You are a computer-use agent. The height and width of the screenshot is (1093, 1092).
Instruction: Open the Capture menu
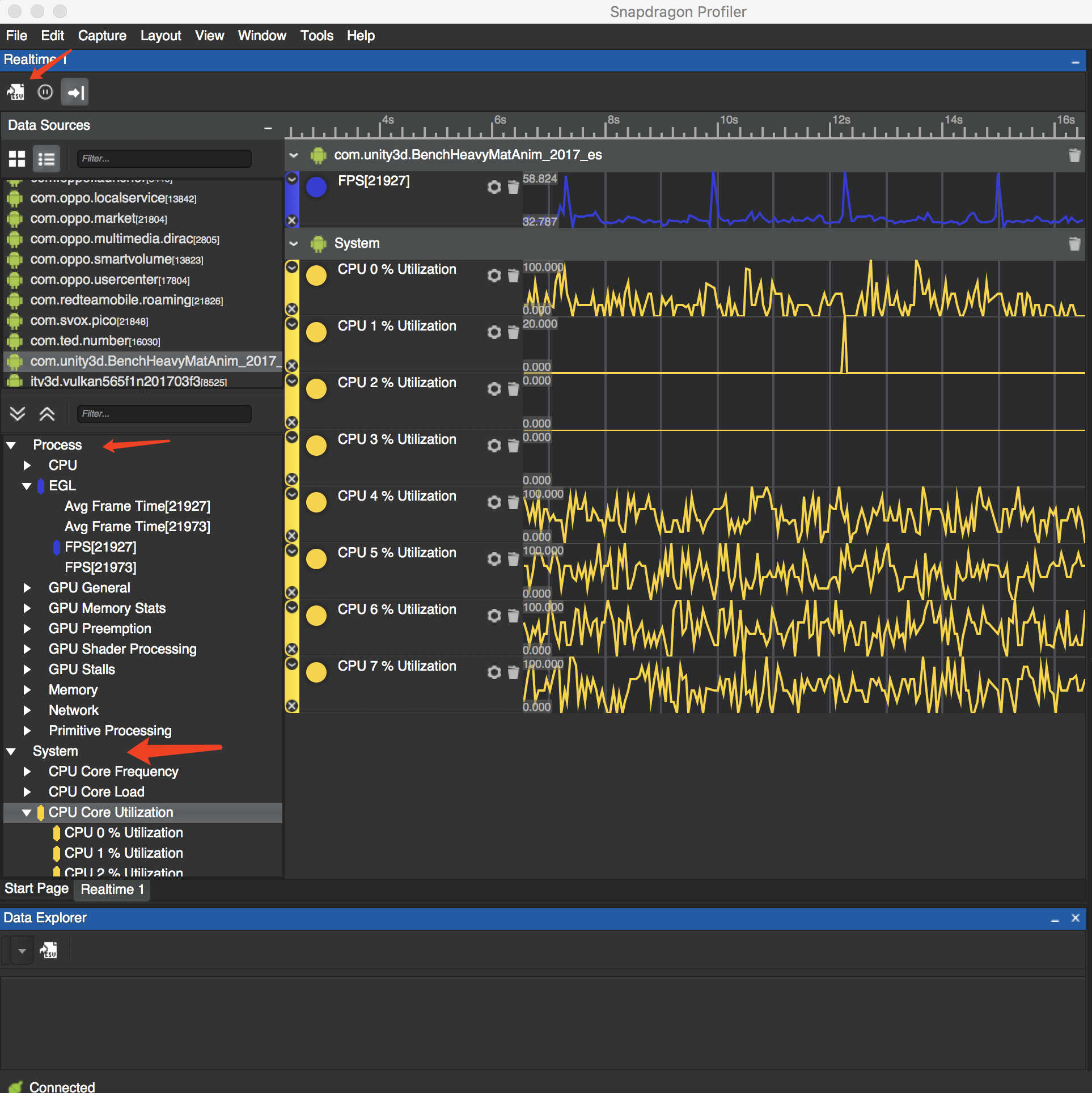coord(102,36)
